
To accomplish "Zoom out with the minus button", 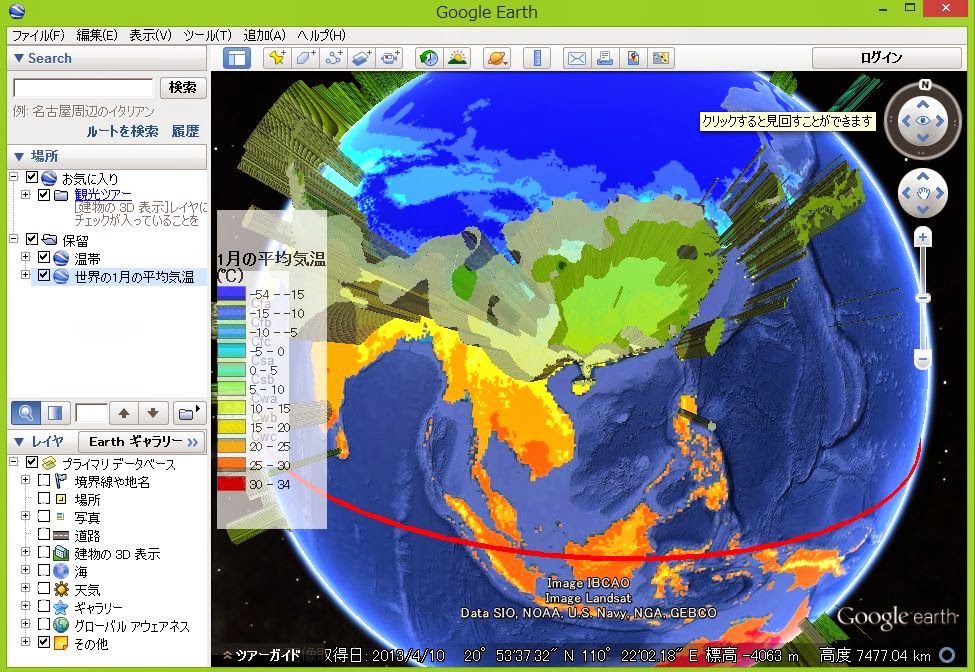I will [x=923, y=359].
